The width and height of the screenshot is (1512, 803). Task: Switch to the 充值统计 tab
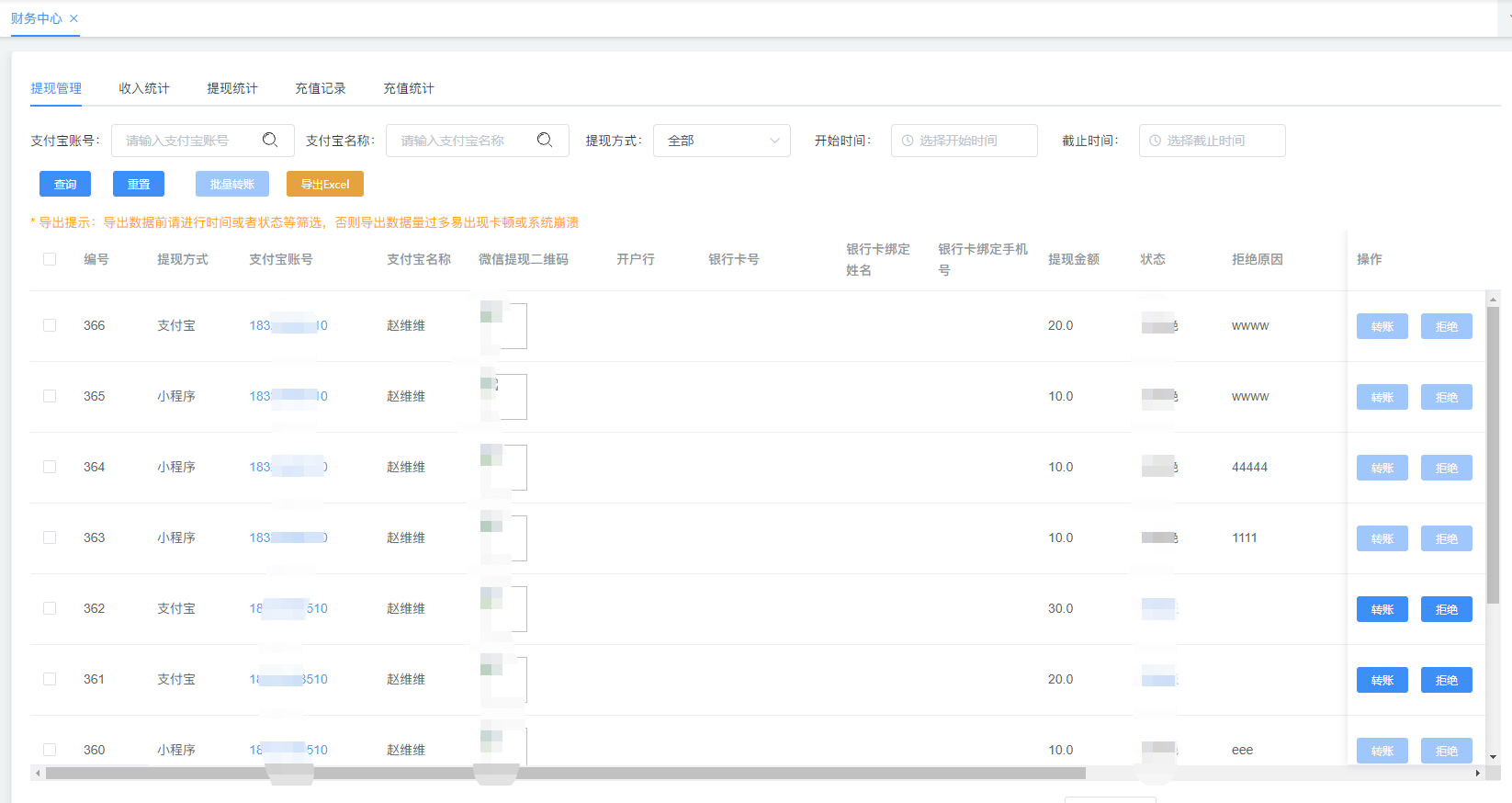(x=409, y=88)
